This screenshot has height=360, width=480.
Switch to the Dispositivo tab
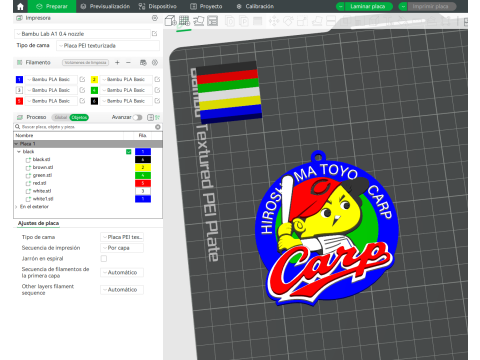pos(158,6)
